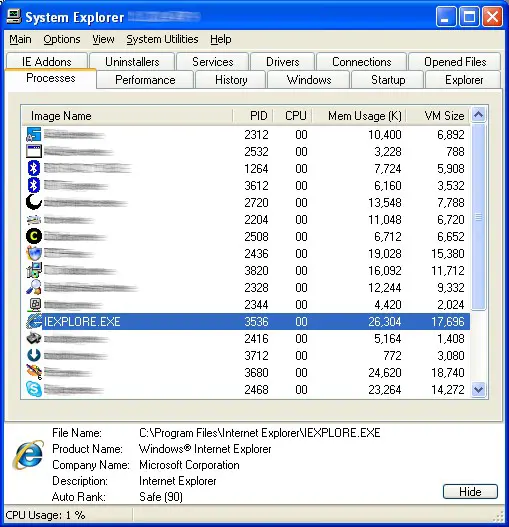This screenshot has width=509, height=527.
Task: Click the Skype icon in the PID 2468 row
Action: tap(34, 390)
